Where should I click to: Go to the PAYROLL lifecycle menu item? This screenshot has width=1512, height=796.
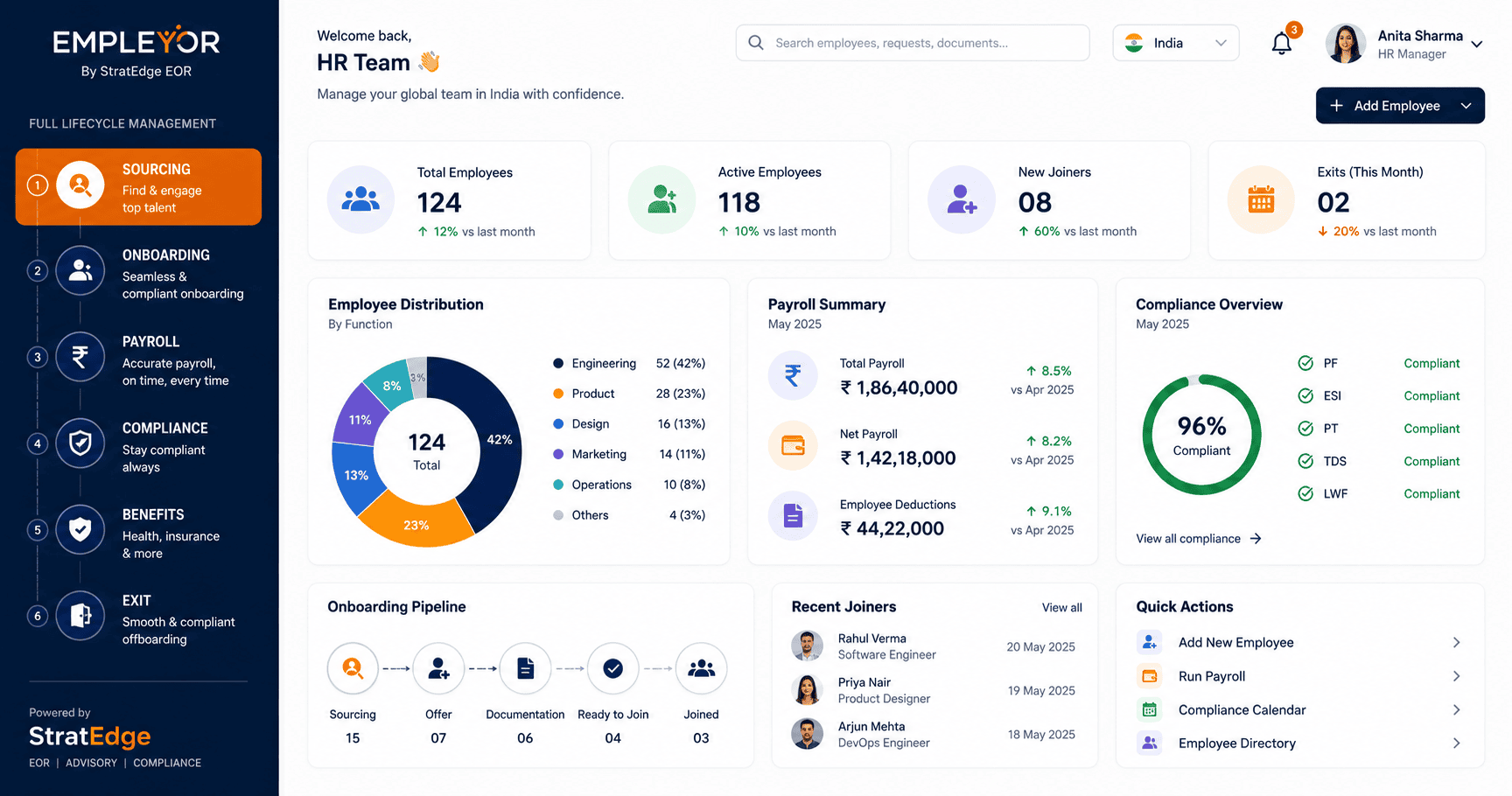[138, 360]
